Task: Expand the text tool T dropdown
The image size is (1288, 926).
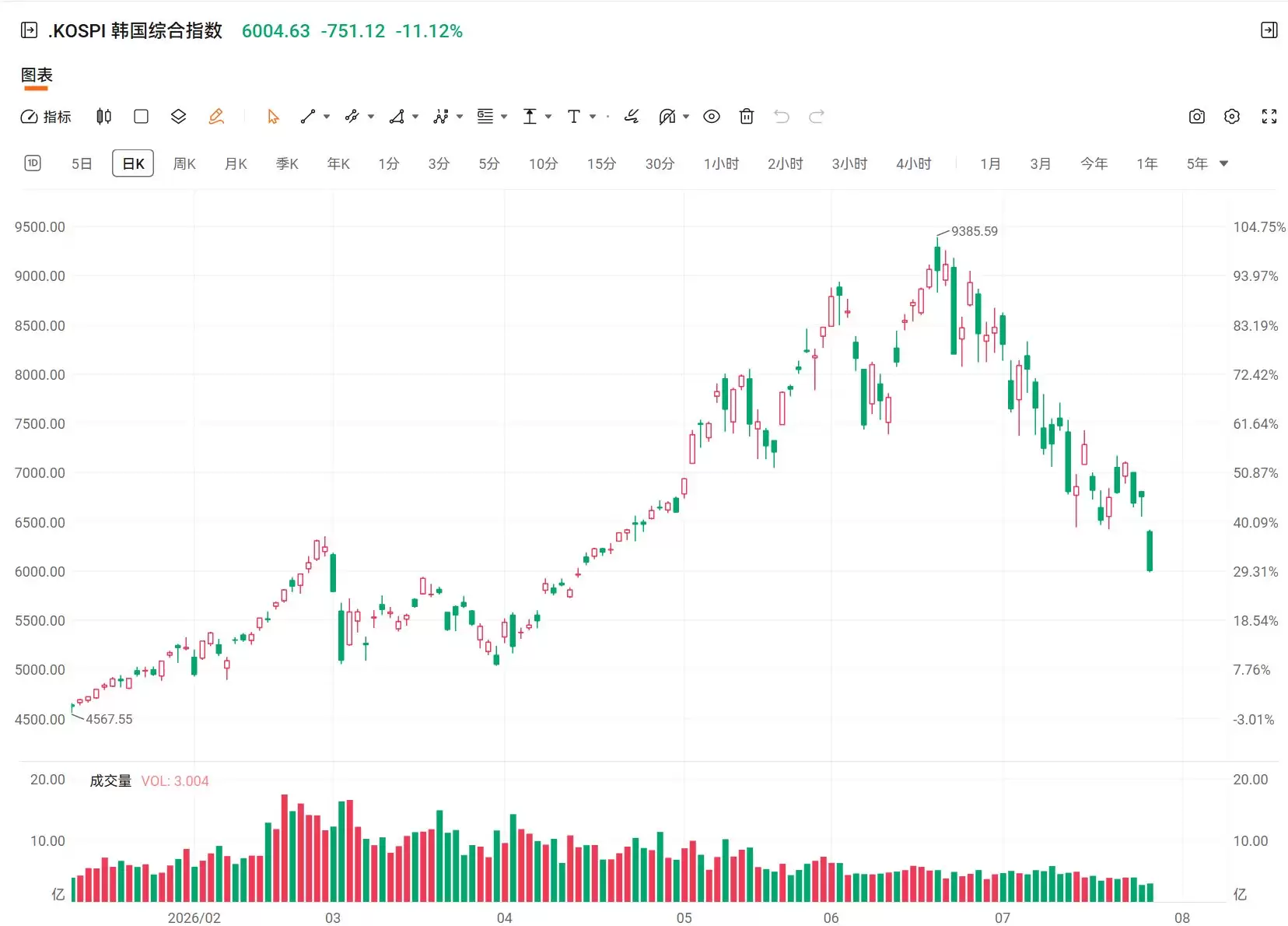Action: pos(593,117)
